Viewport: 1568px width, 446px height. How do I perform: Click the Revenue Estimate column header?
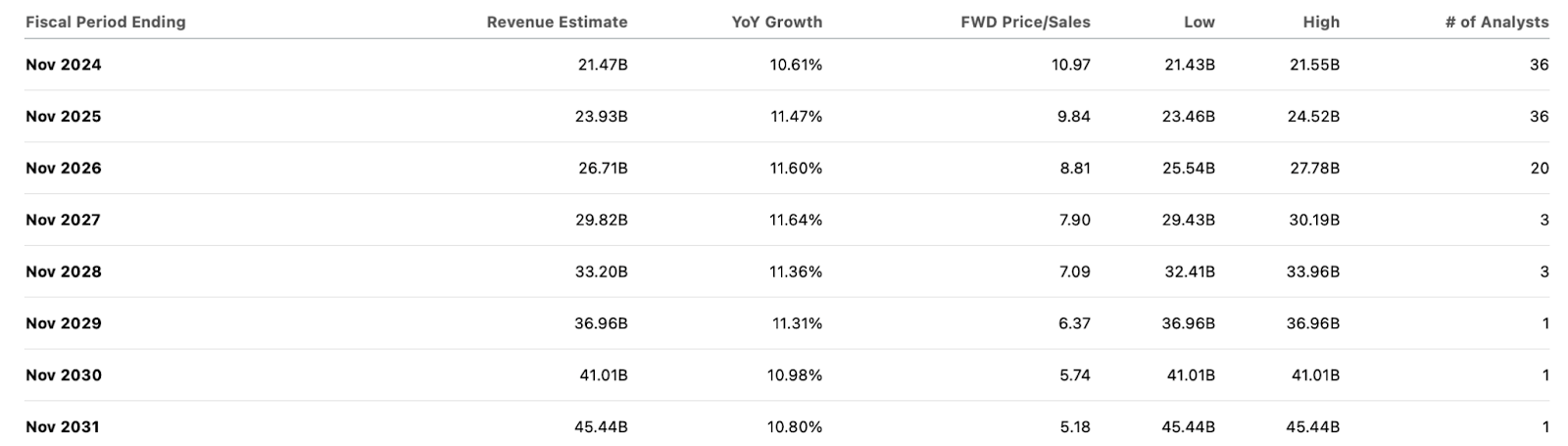557,22
